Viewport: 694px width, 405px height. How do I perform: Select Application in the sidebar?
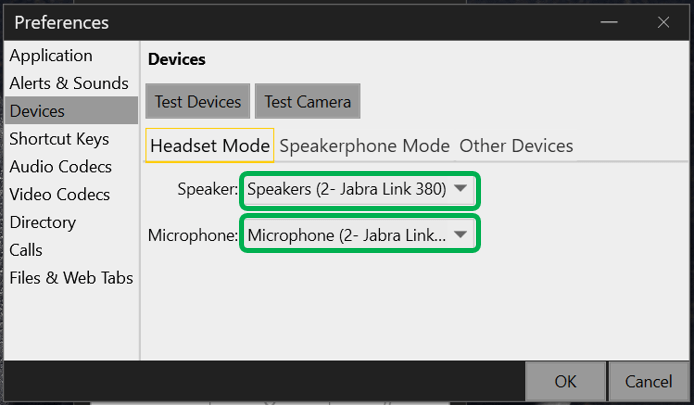(51, 56)
